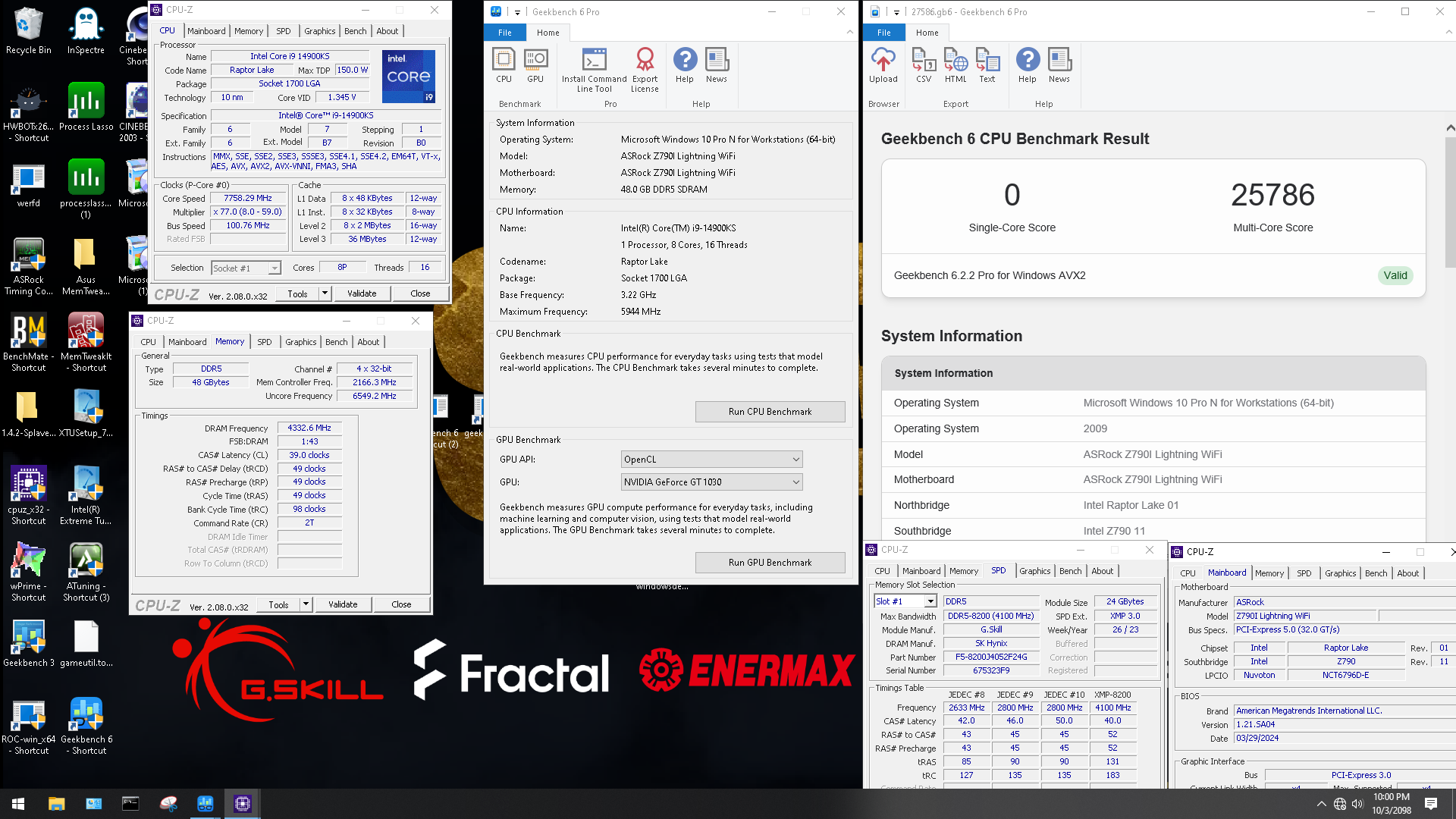Viewport: 1456px width, 819px height.
Task: Open GPU NVIDIA GeForce GT 1030 dropdown
Action: point(711,482)
